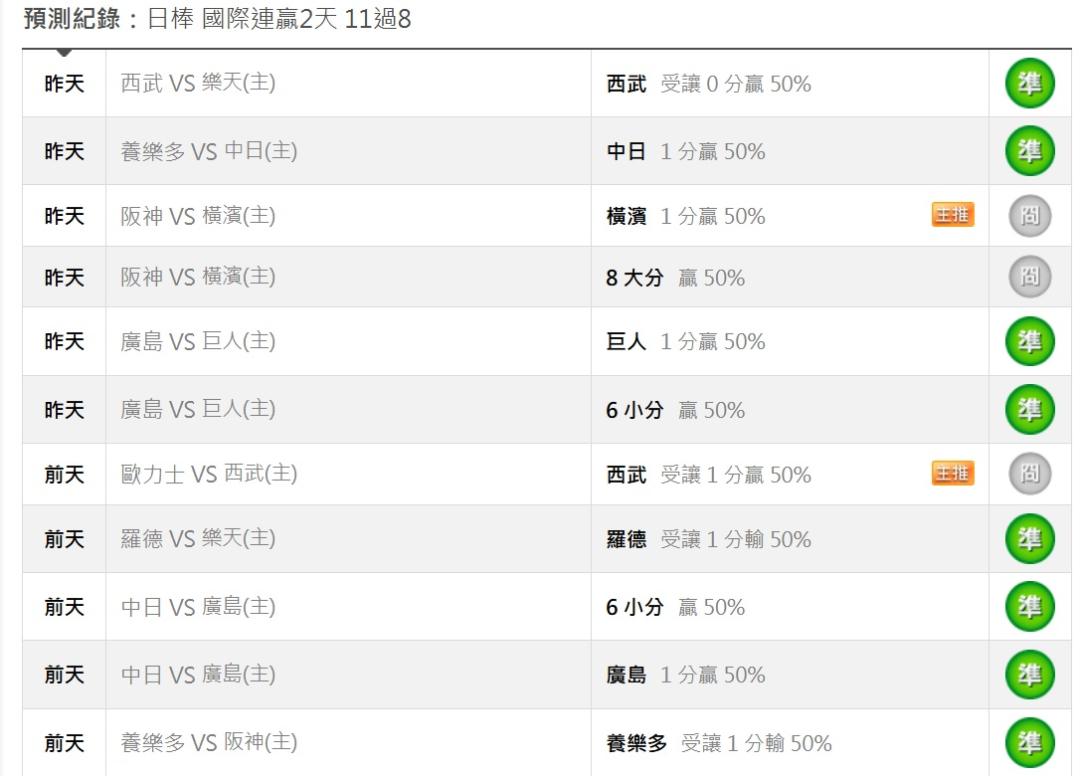The height and width of the screenshot is (776, 1080).
Task: Select 養樂多 受讓 1 分輸 prediction text
Action: click(718, 743)
